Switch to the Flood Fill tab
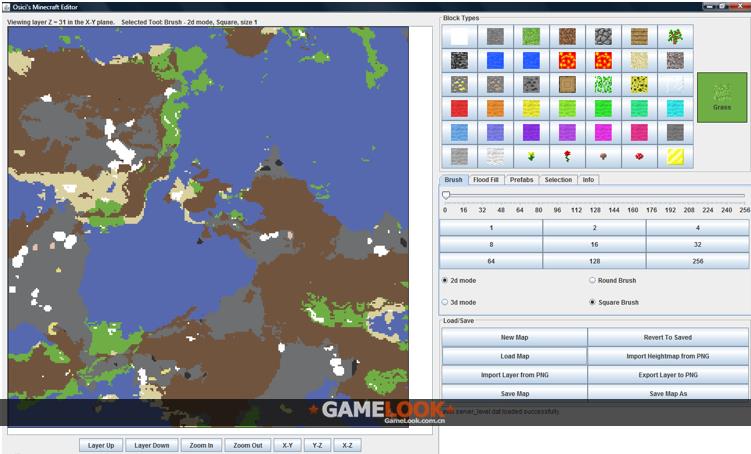 point(486,180)
